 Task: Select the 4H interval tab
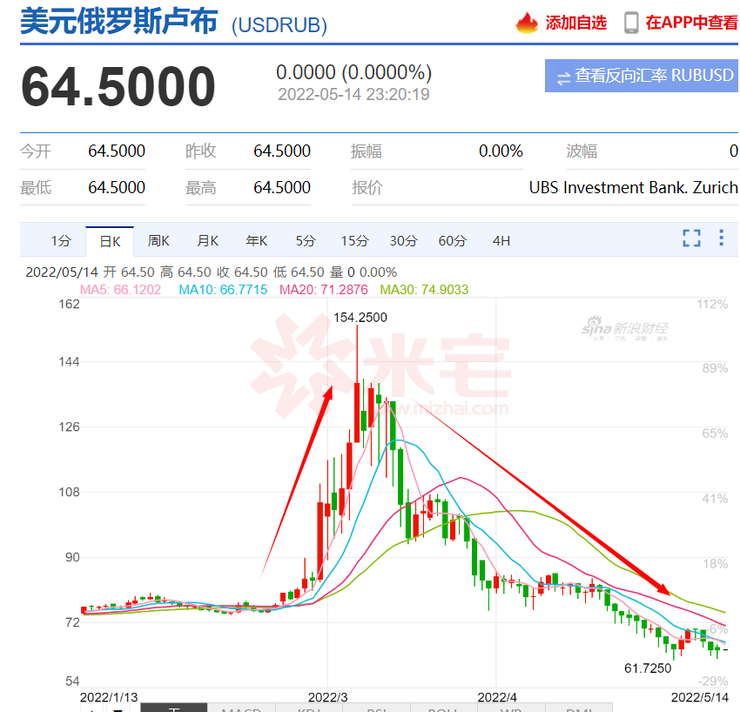501,241
